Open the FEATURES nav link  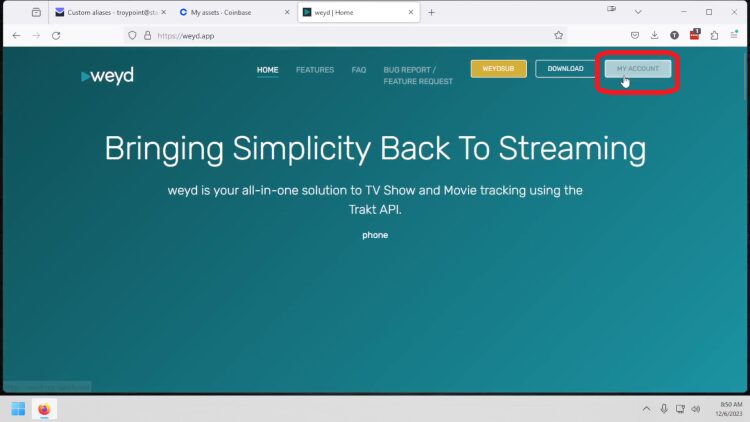[x=315, y=70]
